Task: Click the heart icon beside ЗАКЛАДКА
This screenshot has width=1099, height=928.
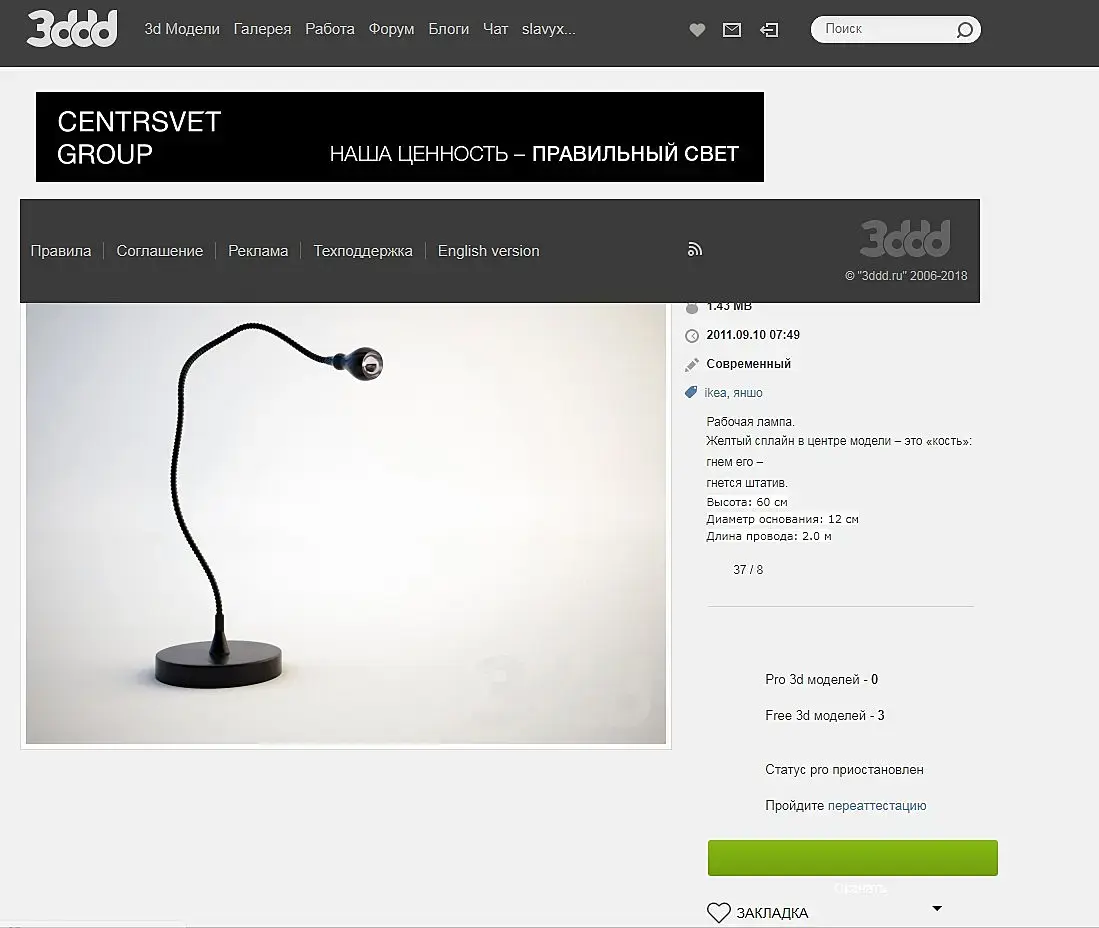Action: coord(718,912)
